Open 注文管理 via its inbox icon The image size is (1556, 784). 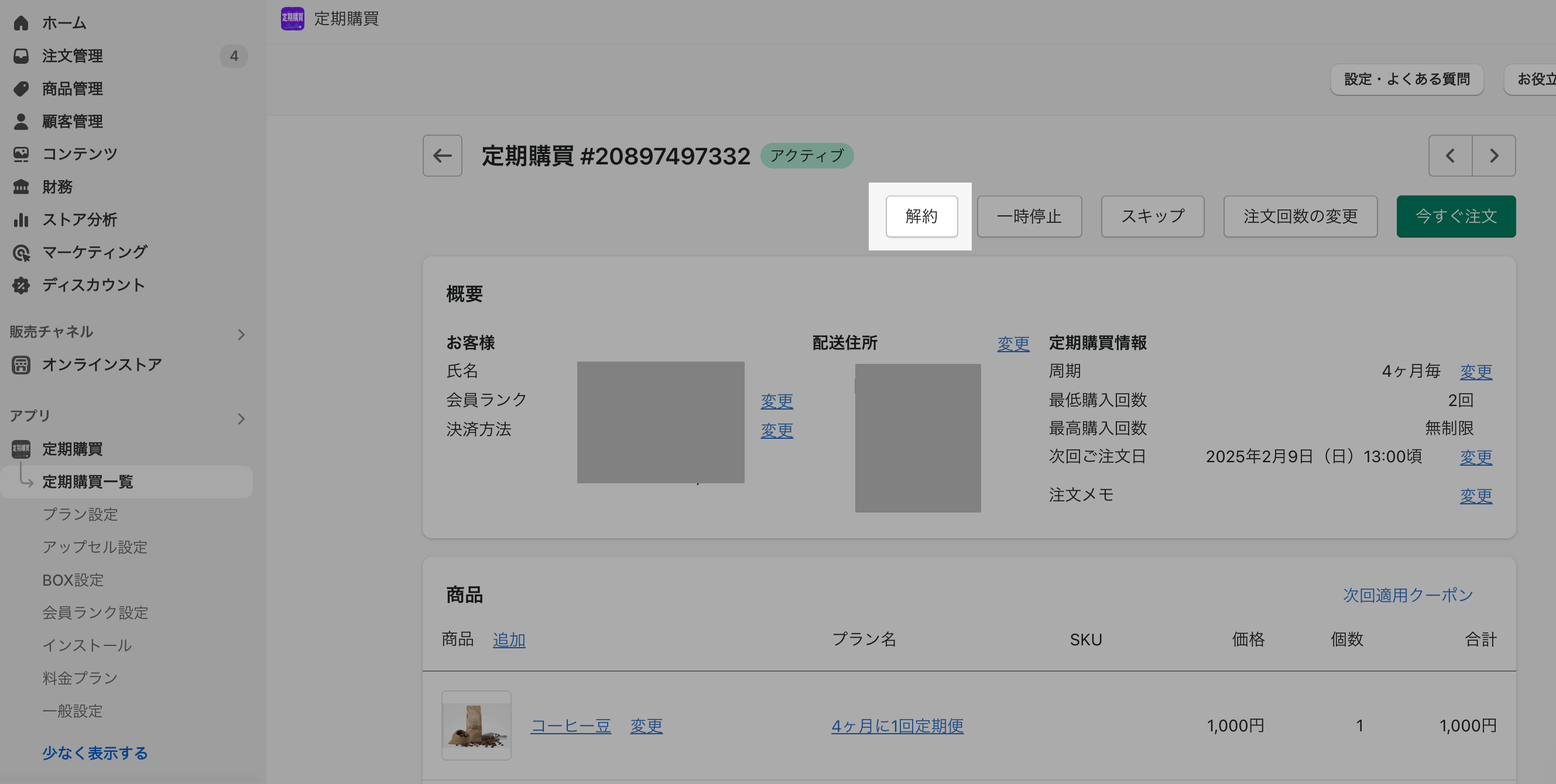21,56
